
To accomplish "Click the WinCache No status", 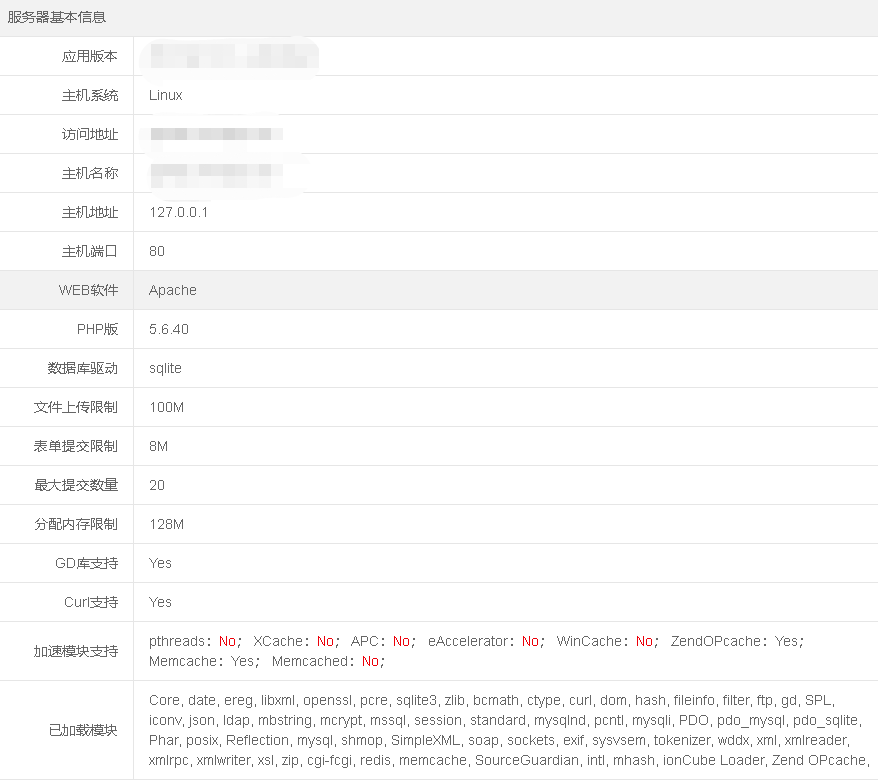I will 645,641.
